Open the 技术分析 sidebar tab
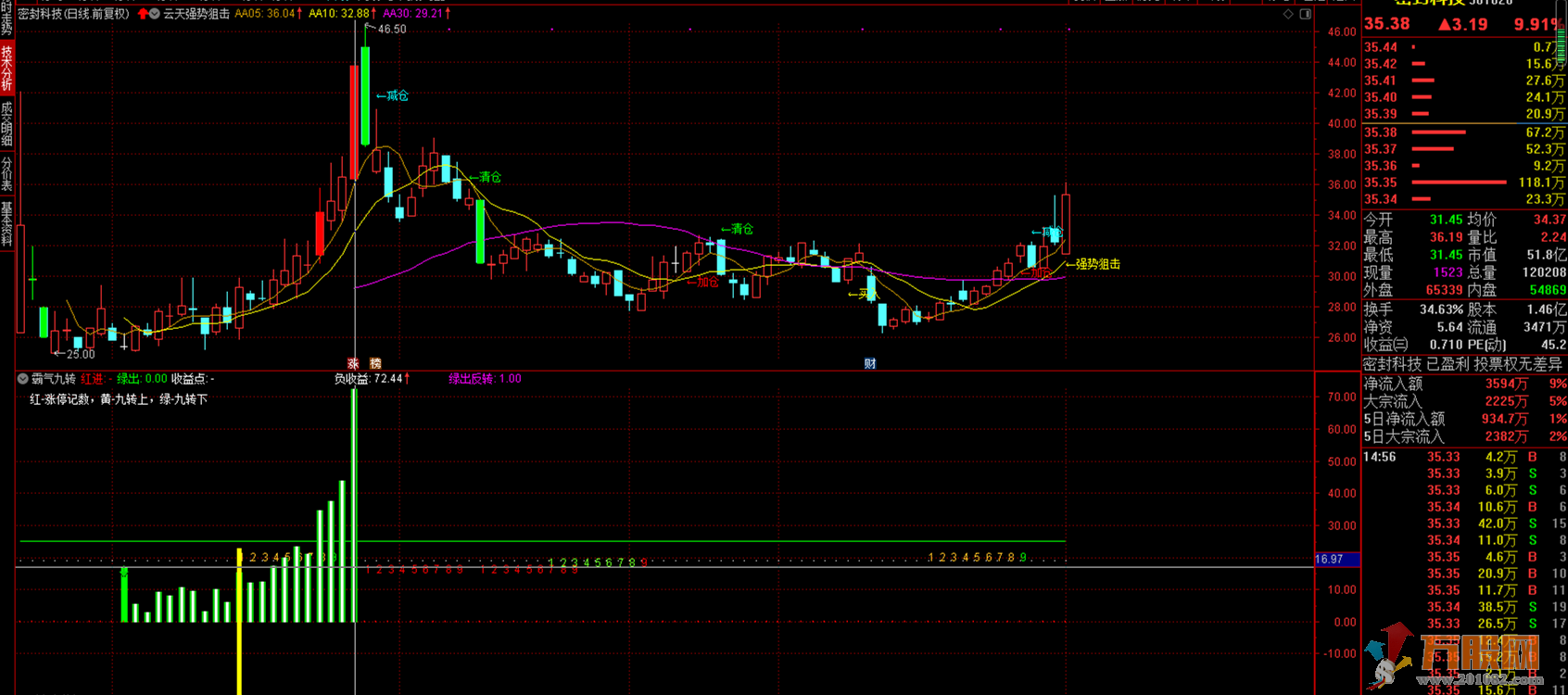The width and height of the screenshot is (1568, 695). (x=6, y=69)
